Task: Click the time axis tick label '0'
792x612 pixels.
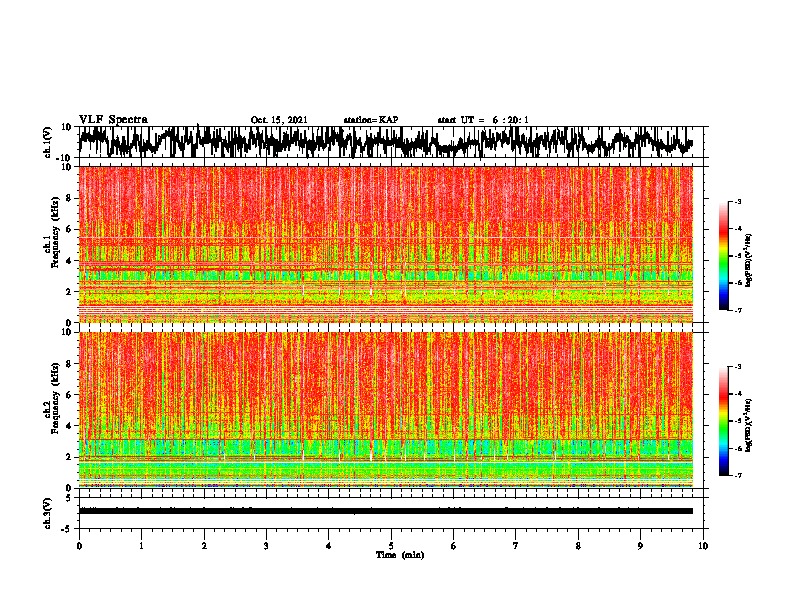Action: [79, 546]
